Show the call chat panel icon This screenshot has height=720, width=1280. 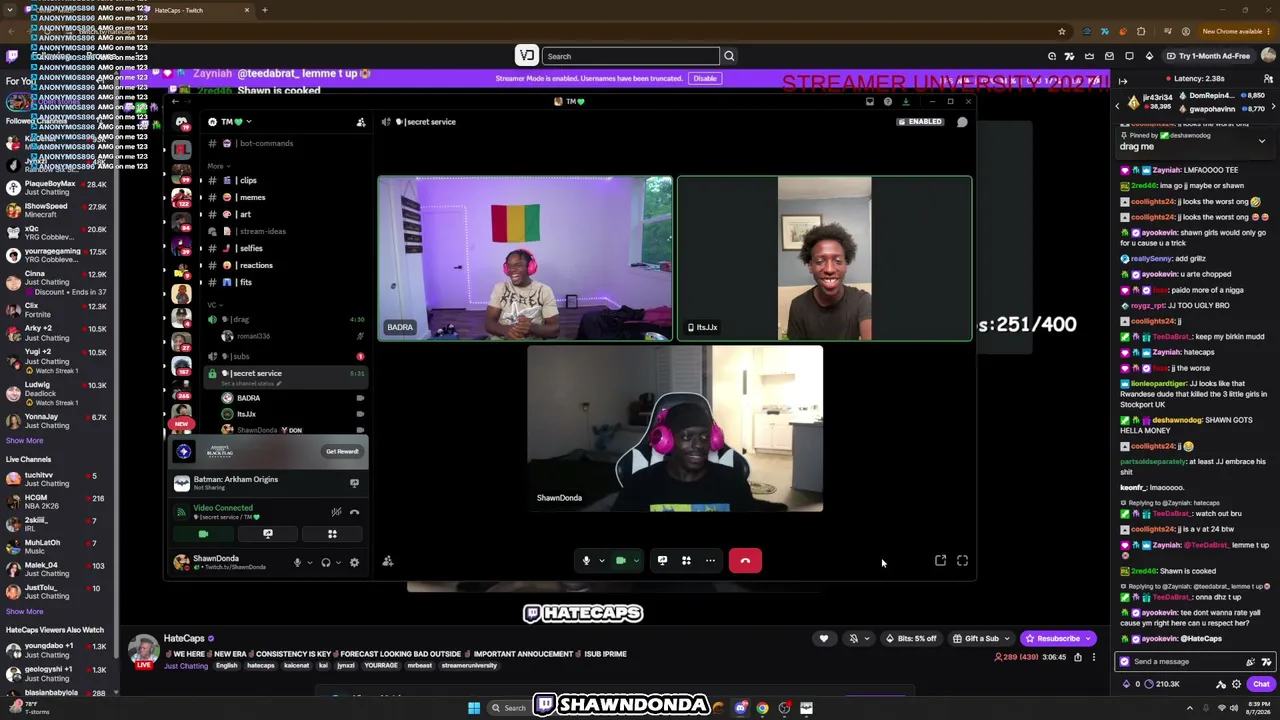coord(962,122)
